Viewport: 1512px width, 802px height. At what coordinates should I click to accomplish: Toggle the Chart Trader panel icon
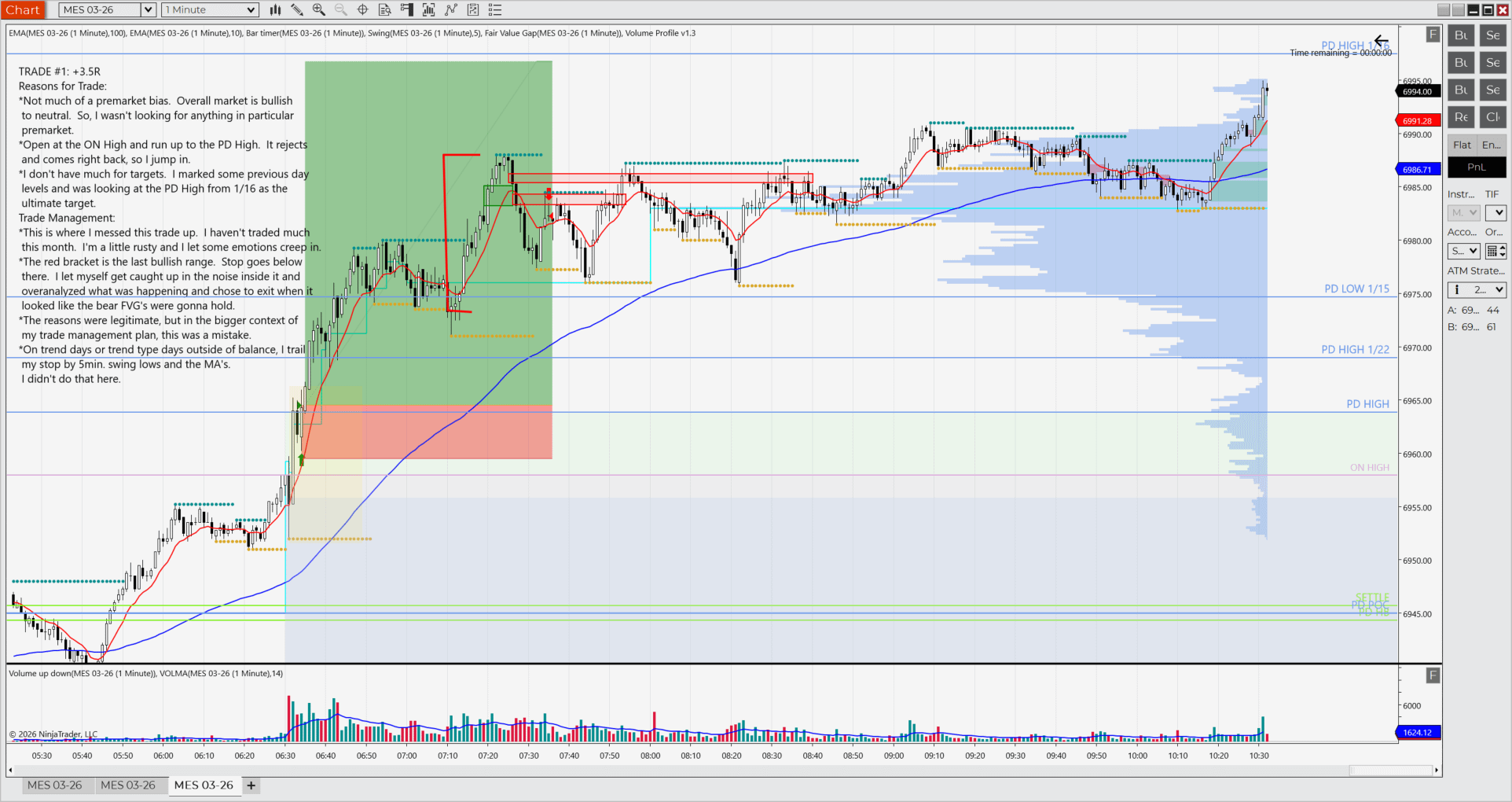coord(407,10)
